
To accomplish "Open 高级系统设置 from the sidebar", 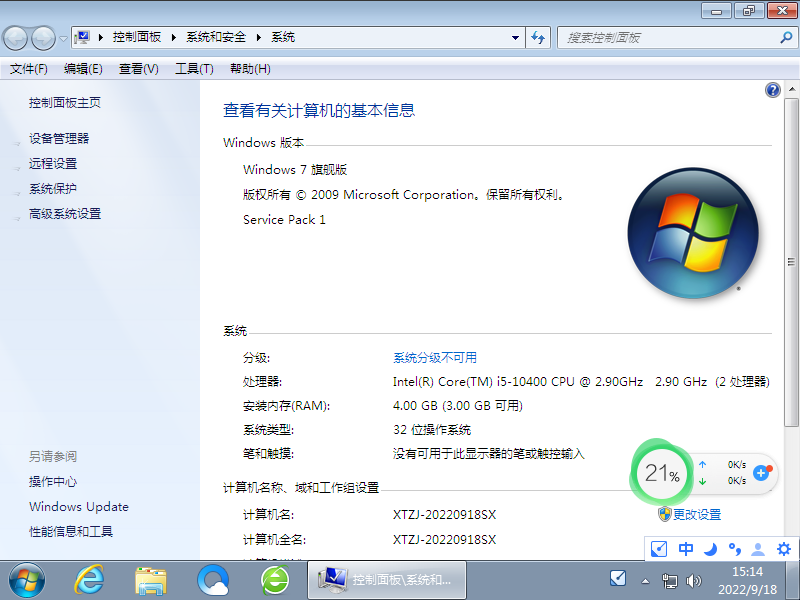I will tap(65, 214).
